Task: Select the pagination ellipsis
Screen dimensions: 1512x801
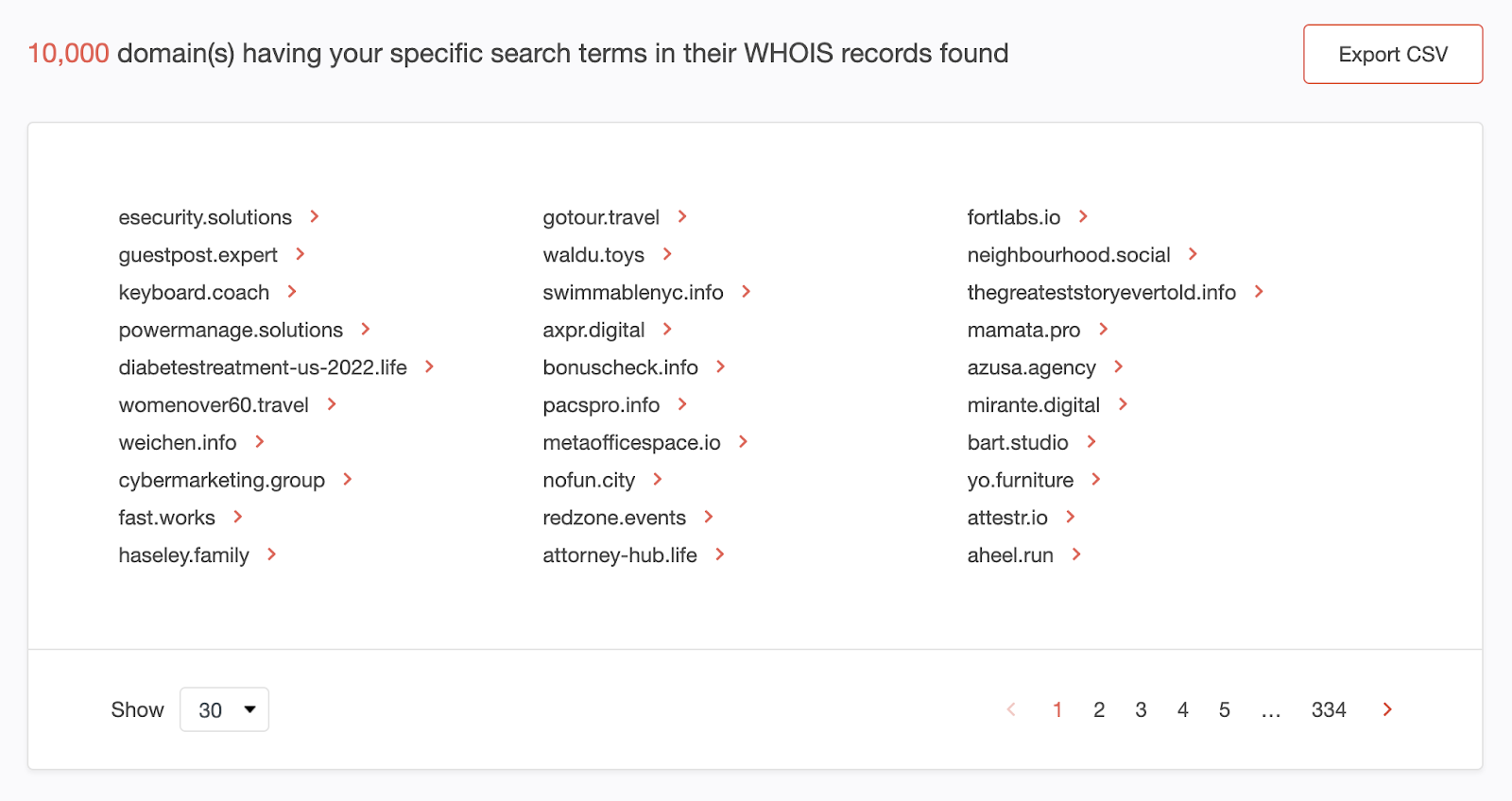Action: pos(1271,711)
